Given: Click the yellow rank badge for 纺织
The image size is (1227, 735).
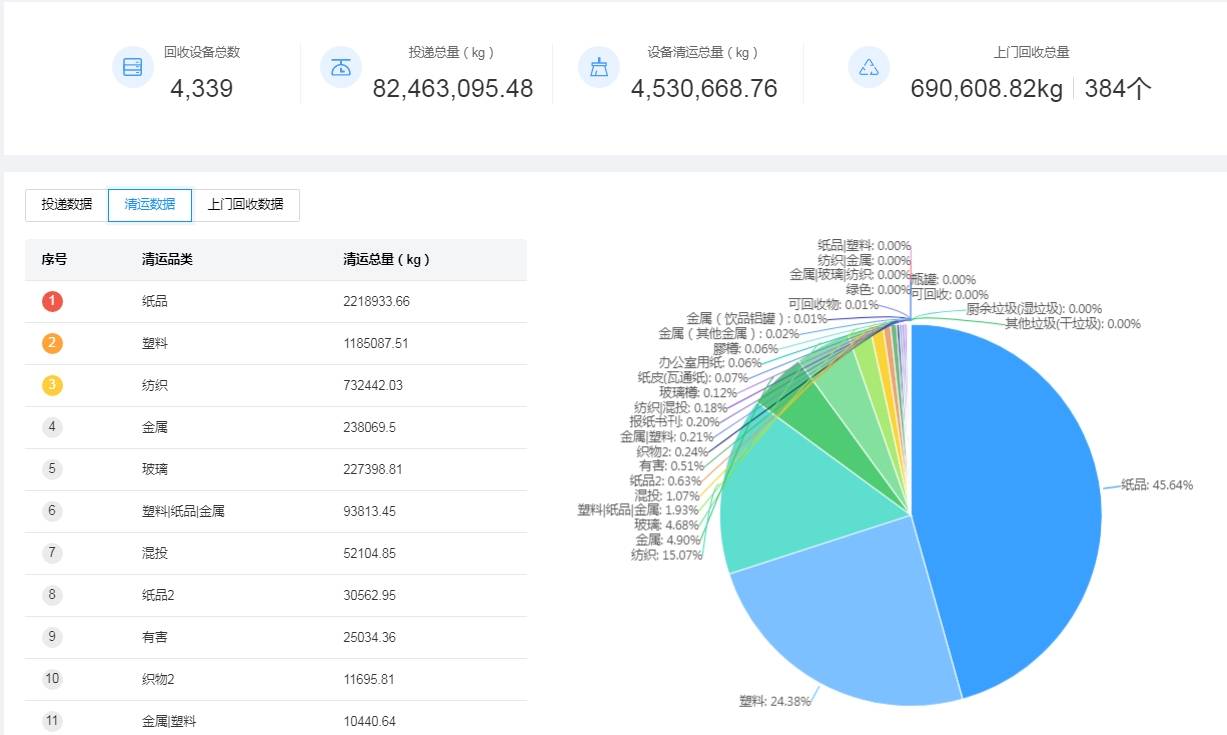Looking at the screenshot, I should coord(51,384).
